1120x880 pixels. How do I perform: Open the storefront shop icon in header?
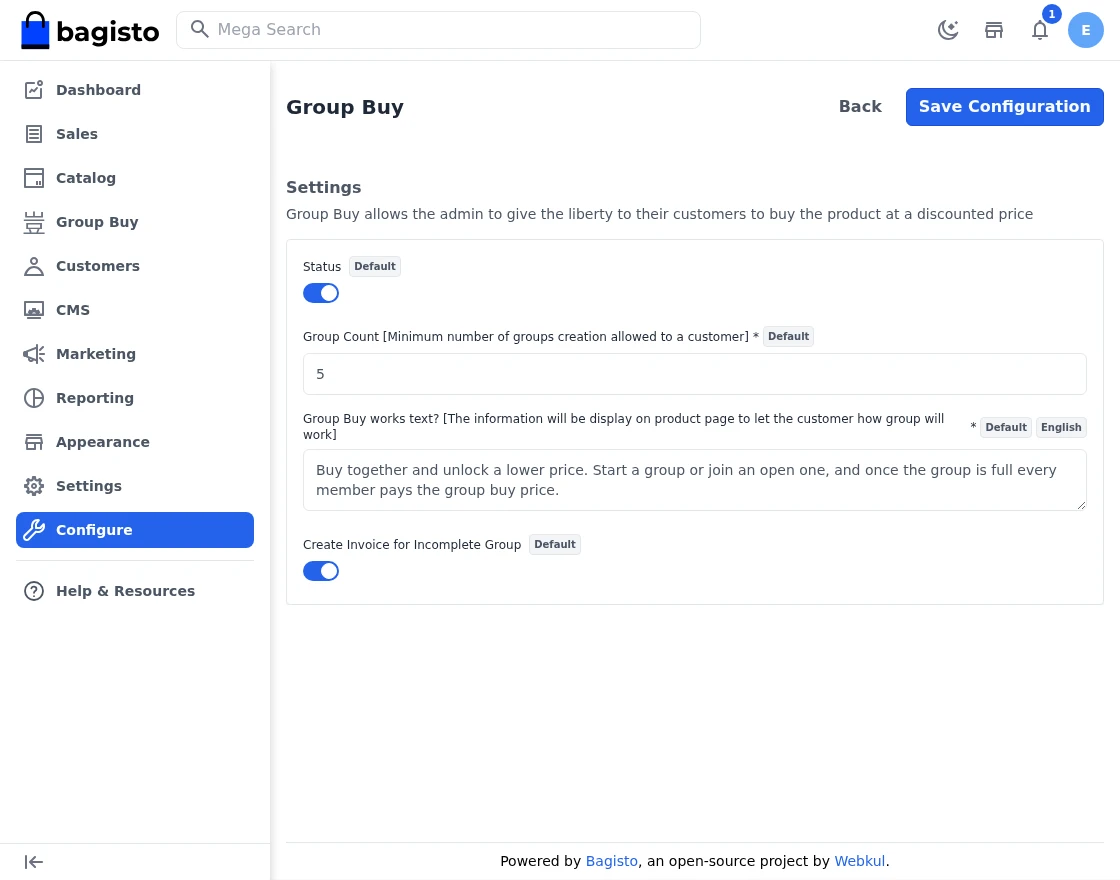point(994,30)
